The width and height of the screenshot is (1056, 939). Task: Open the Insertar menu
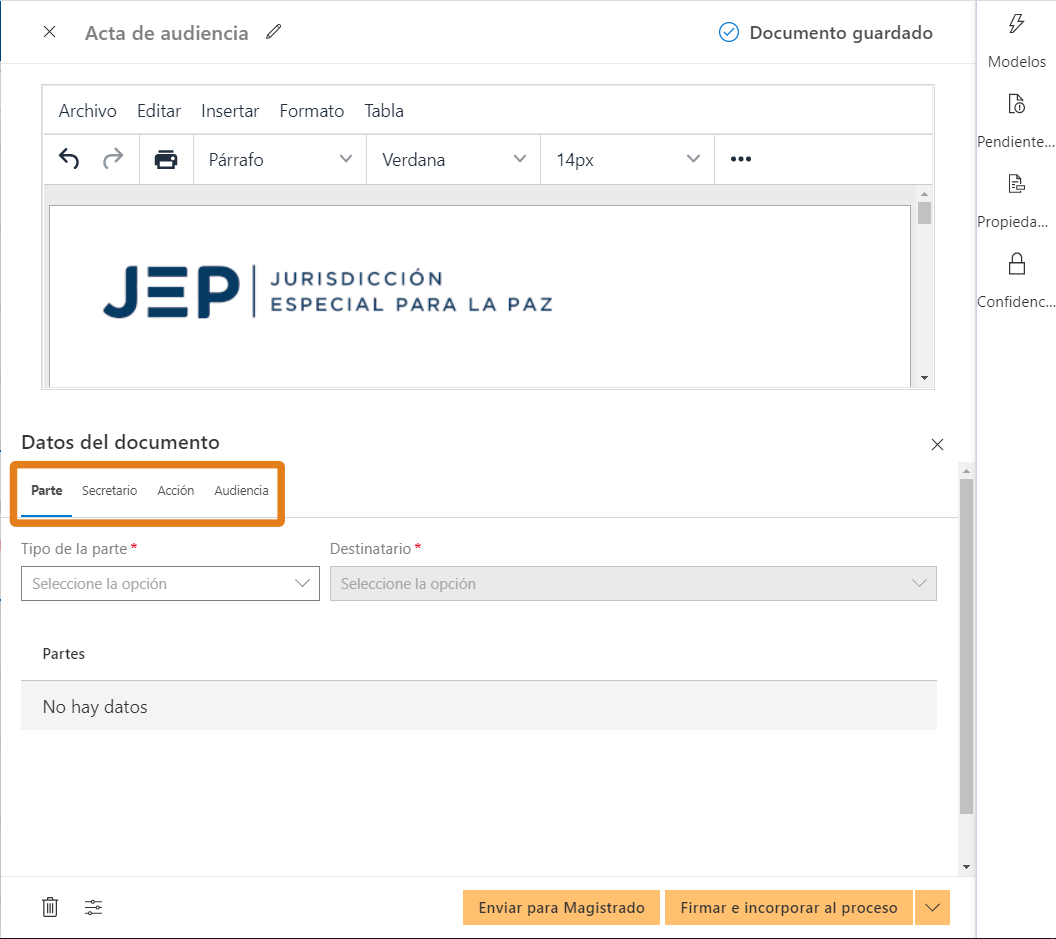(x=230, y=111)
